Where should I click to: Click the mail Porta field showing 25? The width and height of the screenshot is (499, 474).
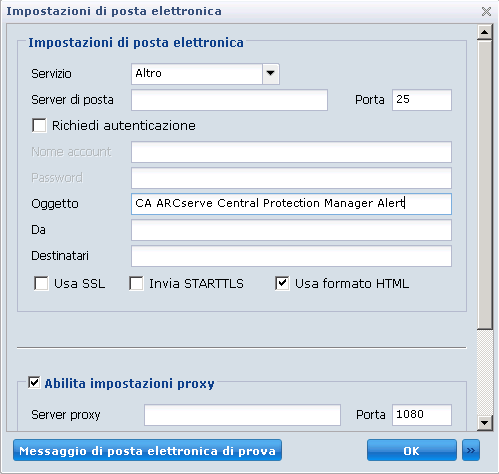[422, 100]
